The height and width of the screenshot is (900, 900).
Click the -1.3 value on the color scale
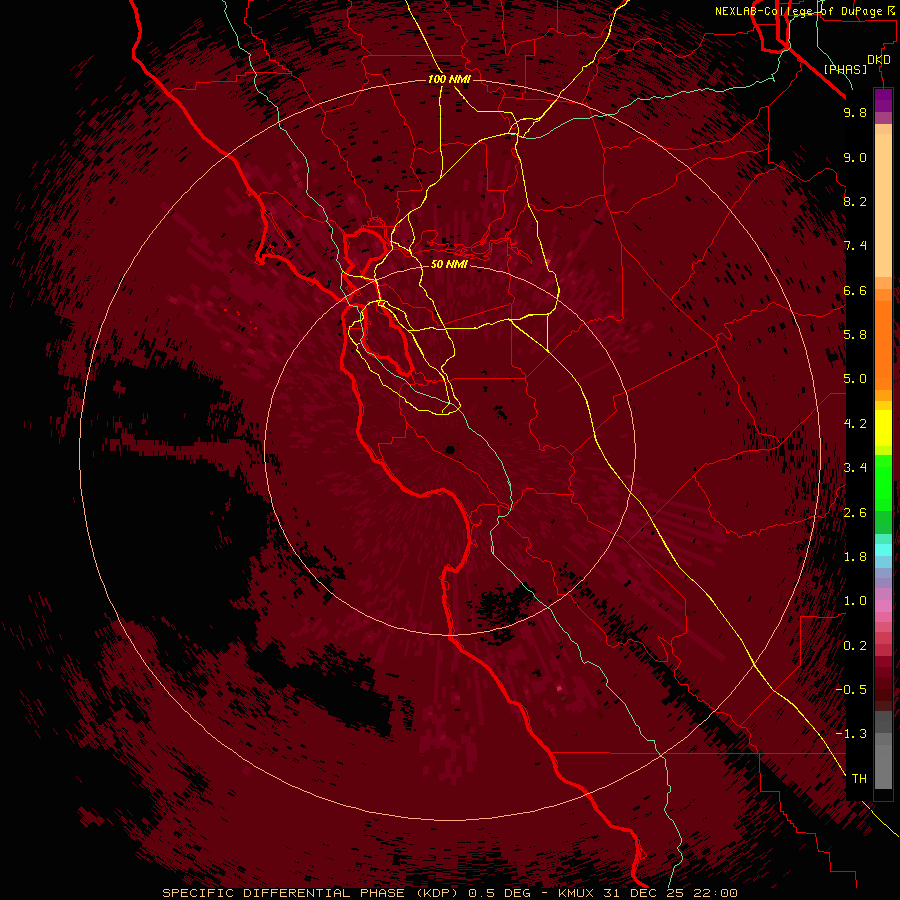(851, 734)
